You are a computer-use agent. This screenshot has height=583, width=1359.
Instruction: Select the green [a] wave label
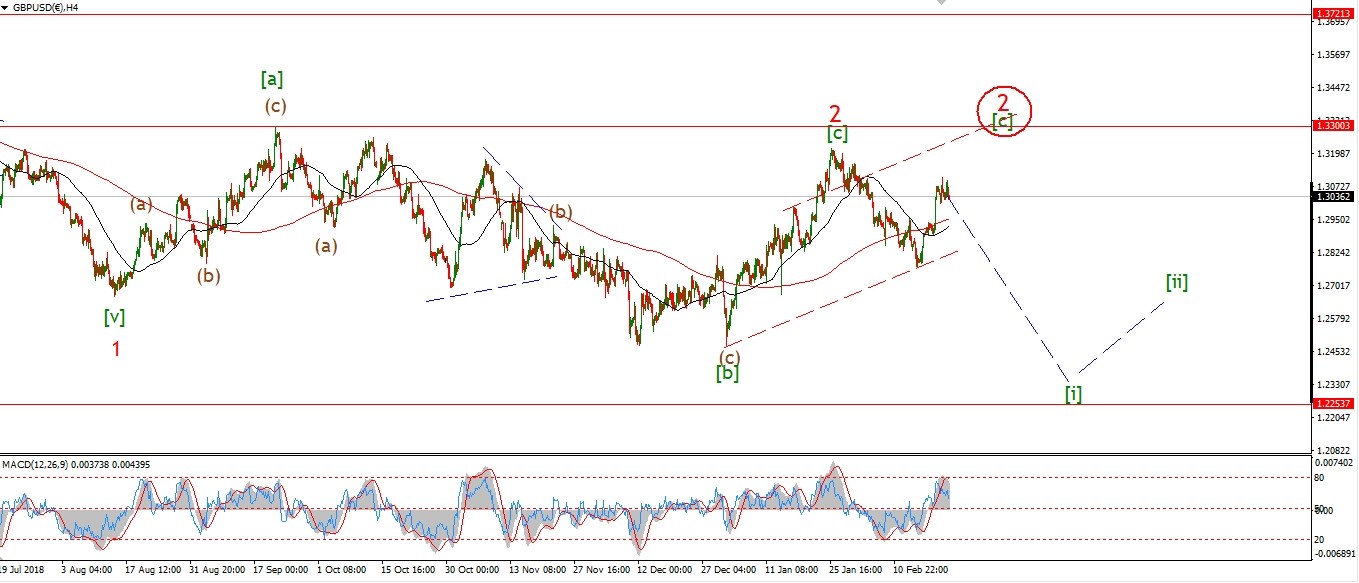pyautogui.click(x=271, y=78)
